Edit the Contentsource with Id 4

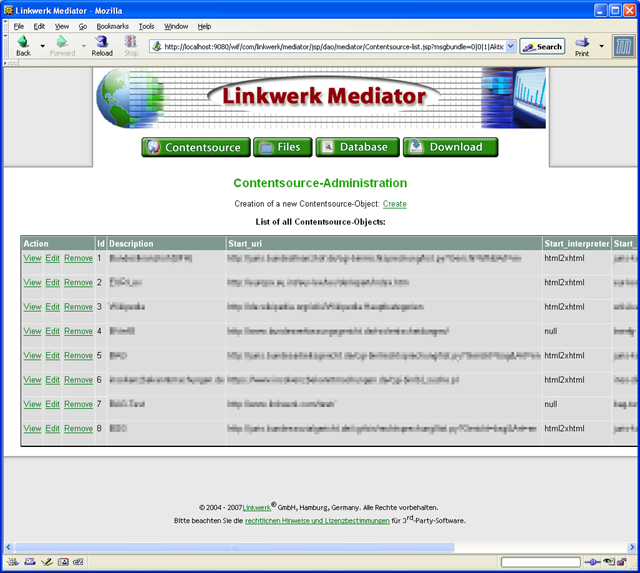coord(53,331)
